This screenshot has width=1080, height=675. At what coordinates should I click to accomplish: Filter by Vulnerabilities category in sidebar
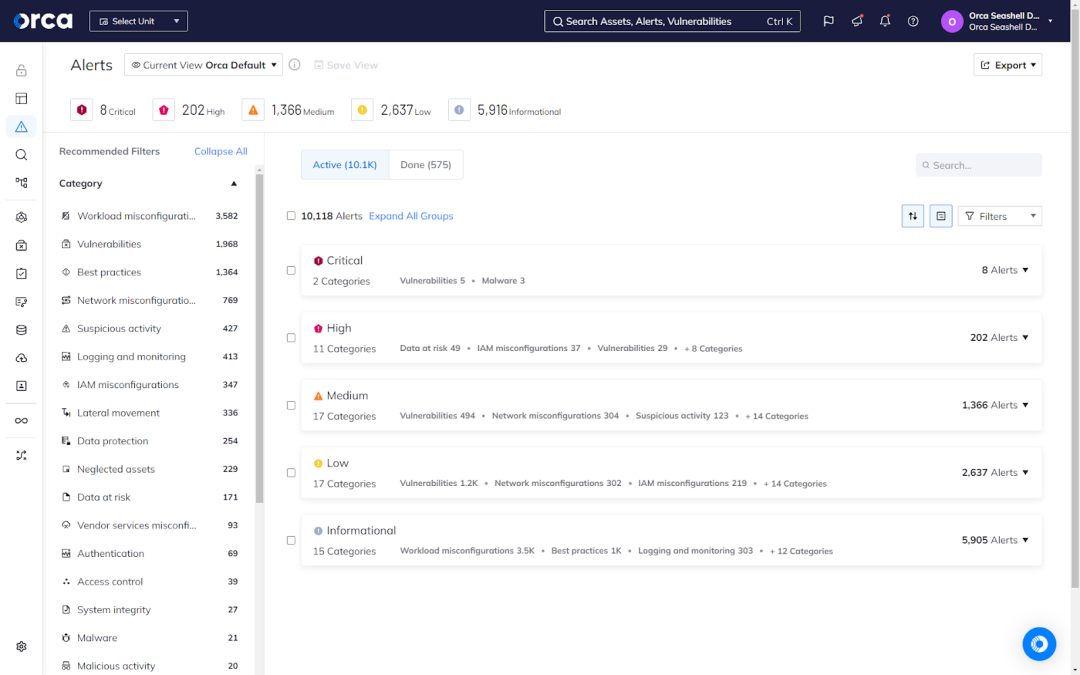point(149,245)
